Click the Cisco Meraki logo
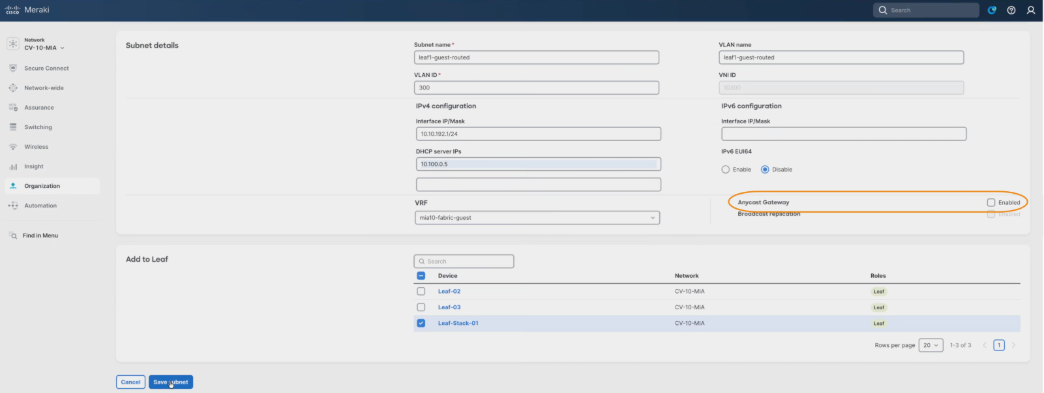This screenshot has height=393, width=1044. [27, 10]
